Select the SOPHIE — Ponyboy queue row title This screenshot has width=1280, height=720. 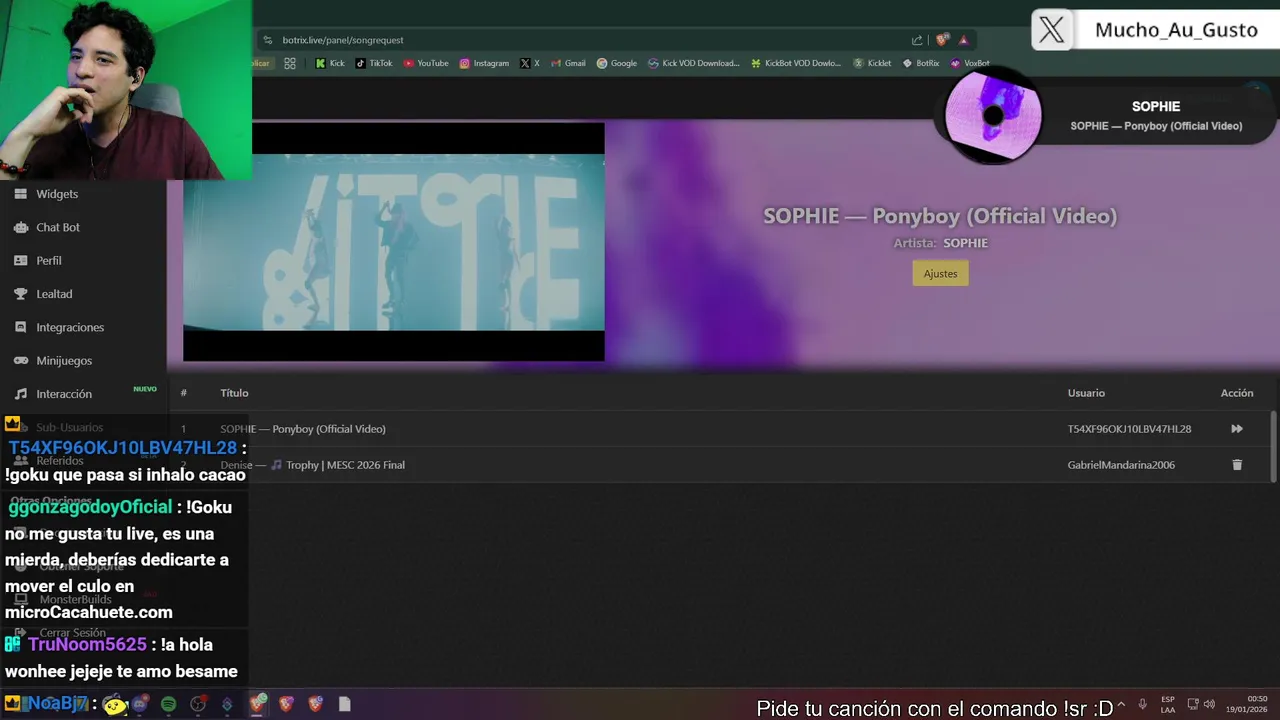click(303, 429)
